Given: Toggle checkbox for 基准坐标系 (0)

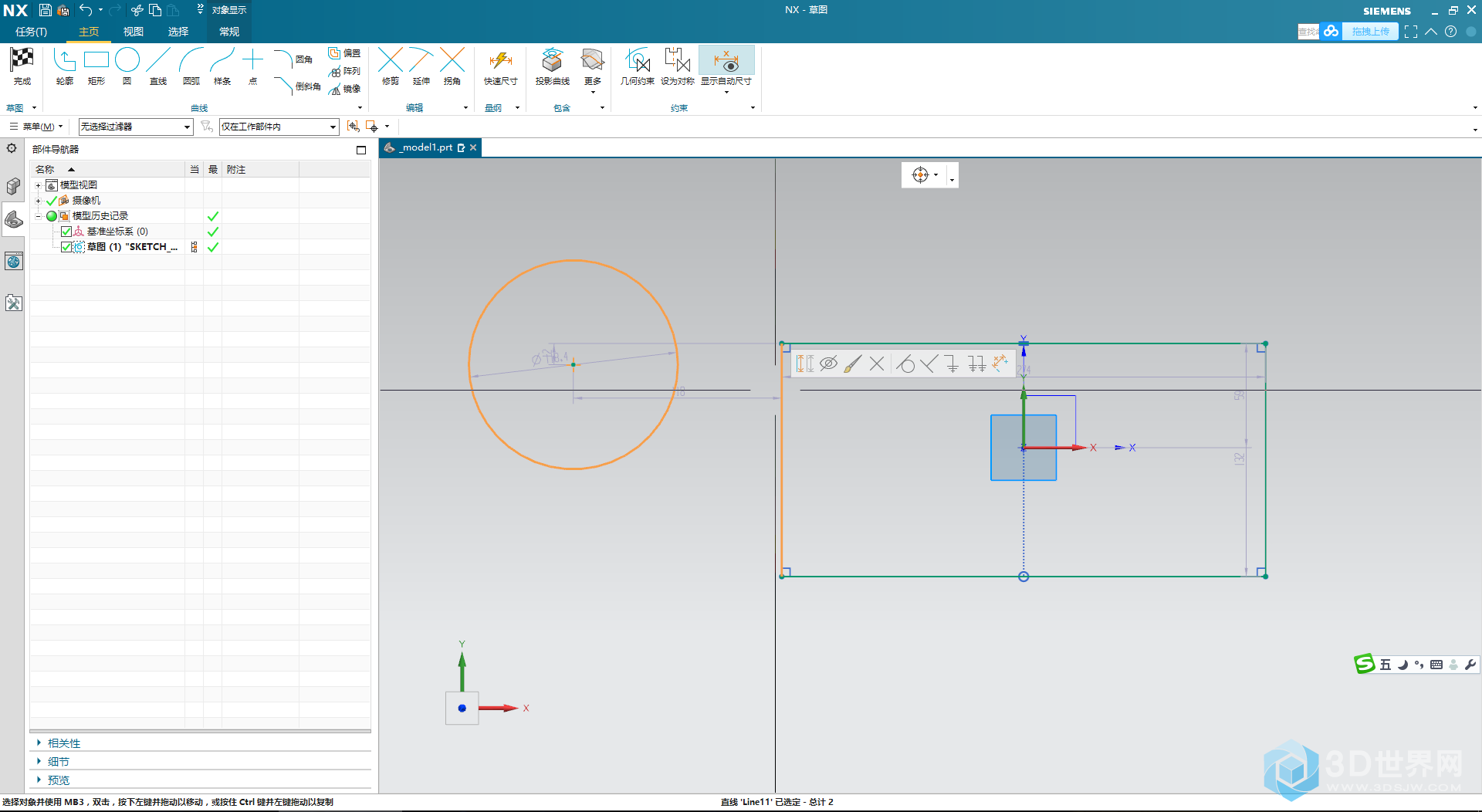Looking at the screenshot, I should 66,232.
